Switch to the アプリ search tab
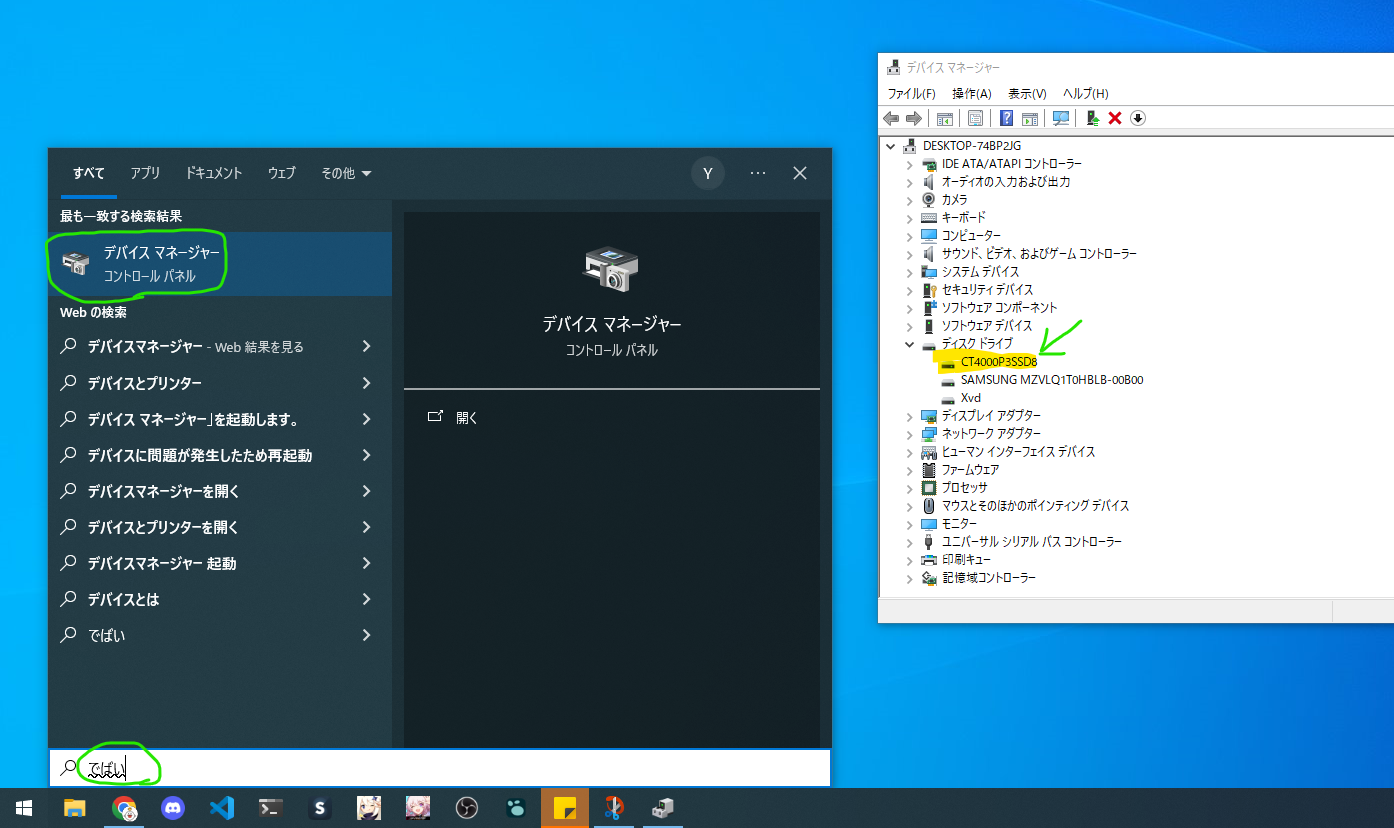Image resolution: width=1394 pixels, height=828 pixels. (145, 173)
